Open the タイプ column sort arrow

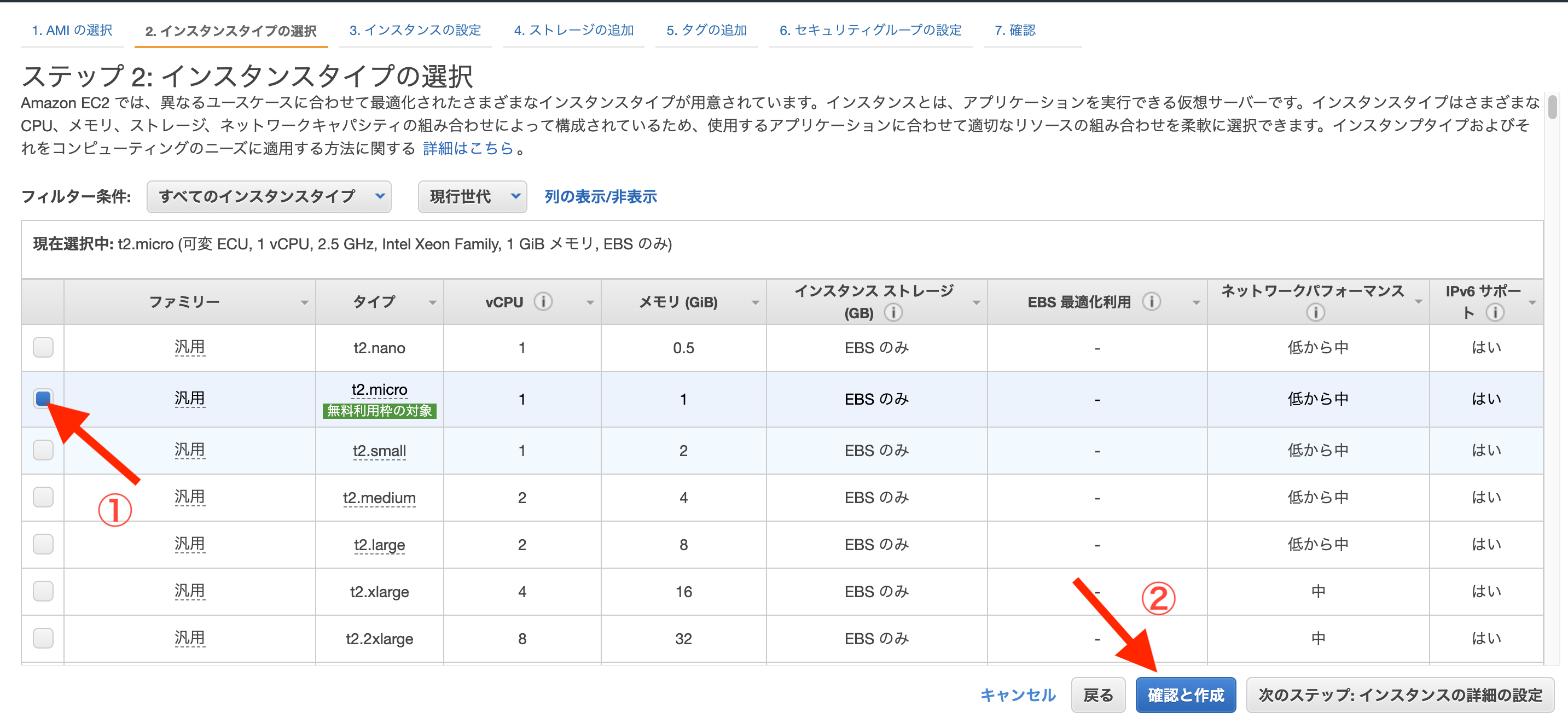(x=432, y=302)
